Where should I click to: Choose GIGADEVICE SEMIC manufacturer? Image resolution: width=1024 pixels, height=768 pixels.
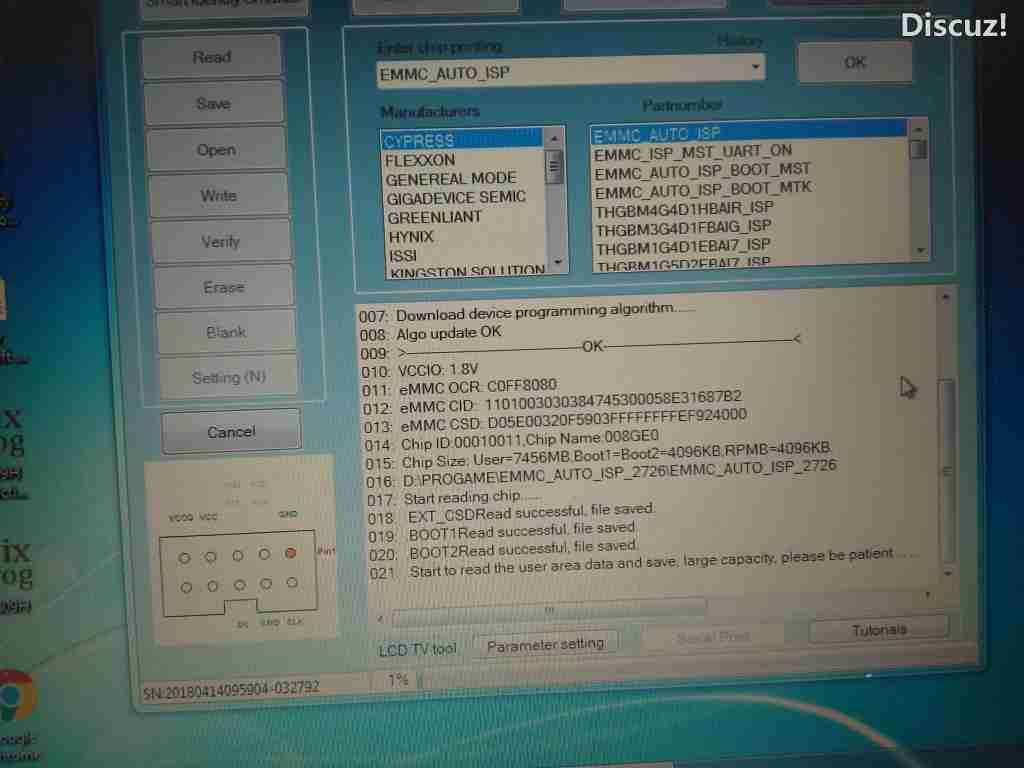click(455, 198)
